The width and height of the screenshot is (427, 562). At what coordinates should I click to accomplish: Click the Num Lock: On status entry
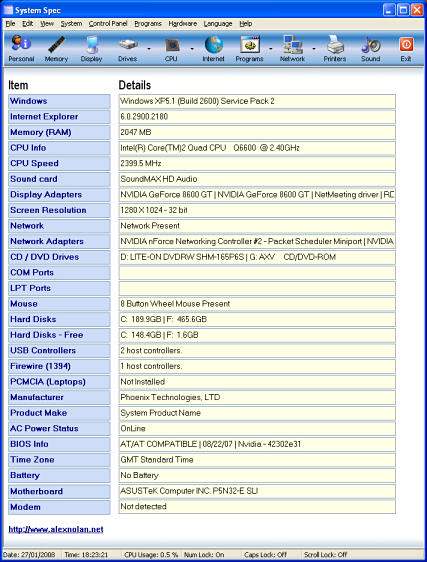coord(204,555)
